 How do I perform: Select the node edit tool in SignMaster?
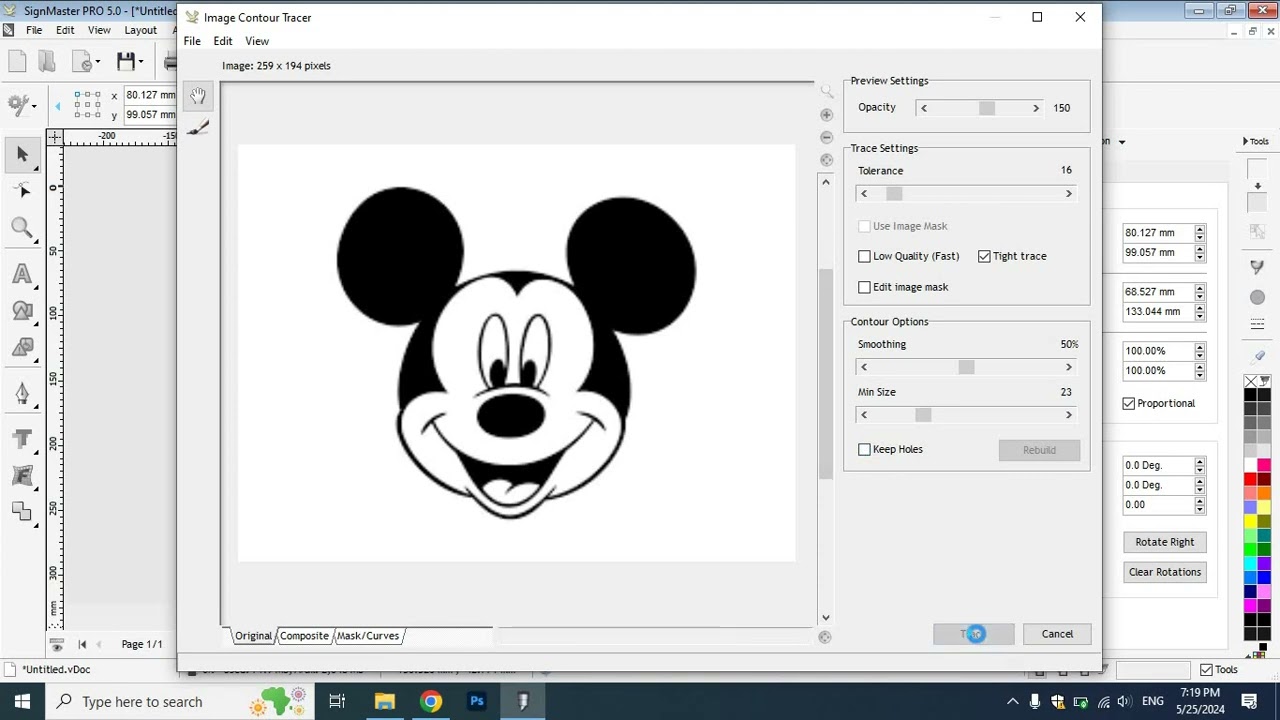tap(22, 190)
